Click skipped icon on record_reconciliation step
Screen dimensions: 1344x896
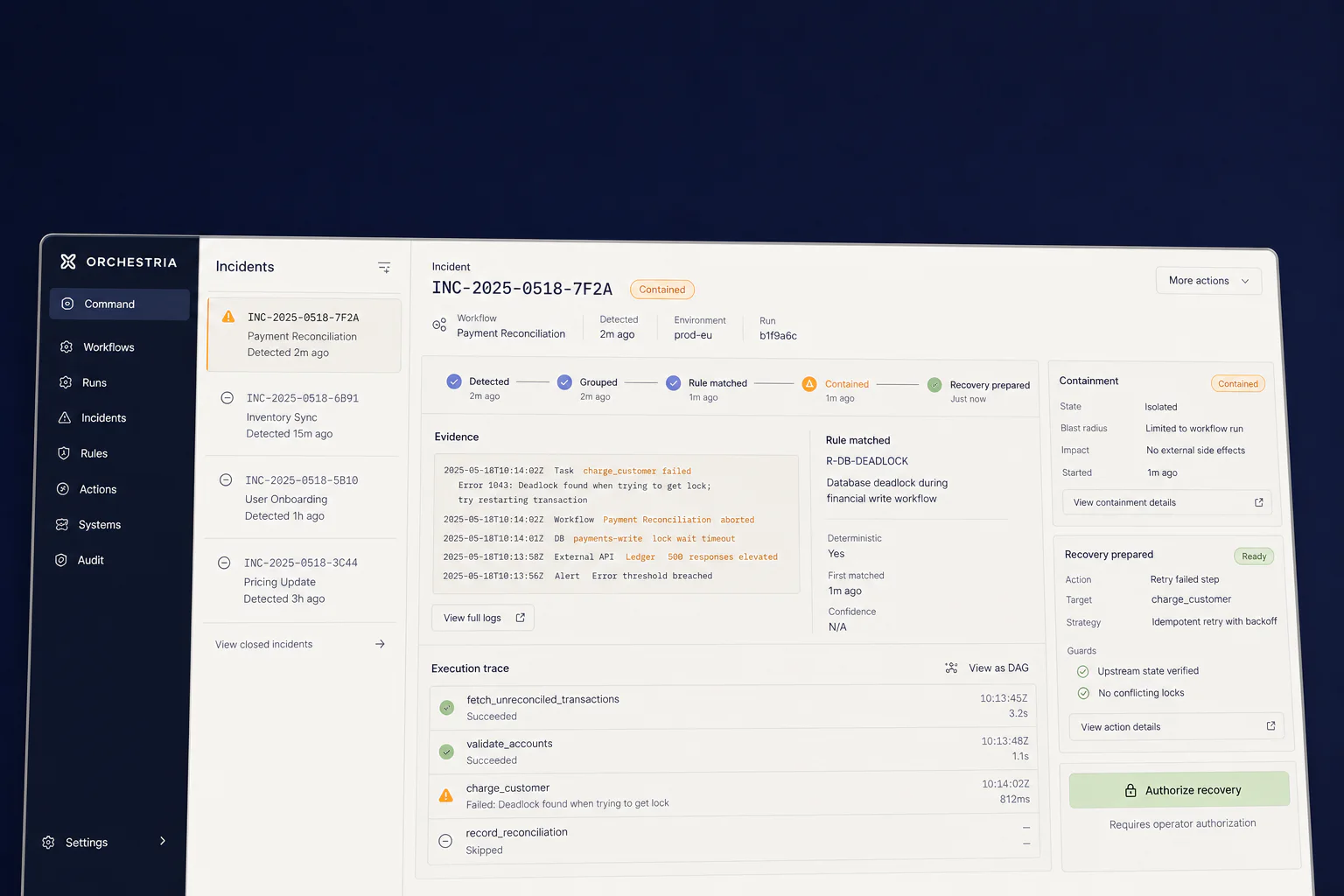445,841
